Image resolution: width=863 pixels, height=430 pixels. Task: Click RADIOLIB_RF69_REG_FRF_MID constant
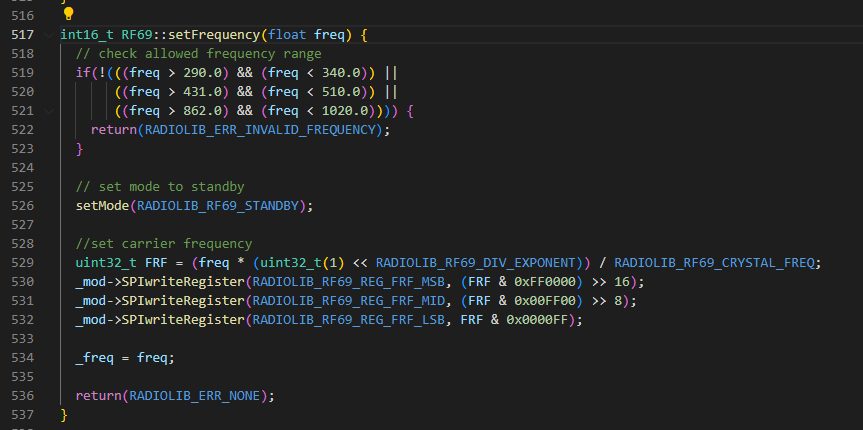tap(348, 301)
